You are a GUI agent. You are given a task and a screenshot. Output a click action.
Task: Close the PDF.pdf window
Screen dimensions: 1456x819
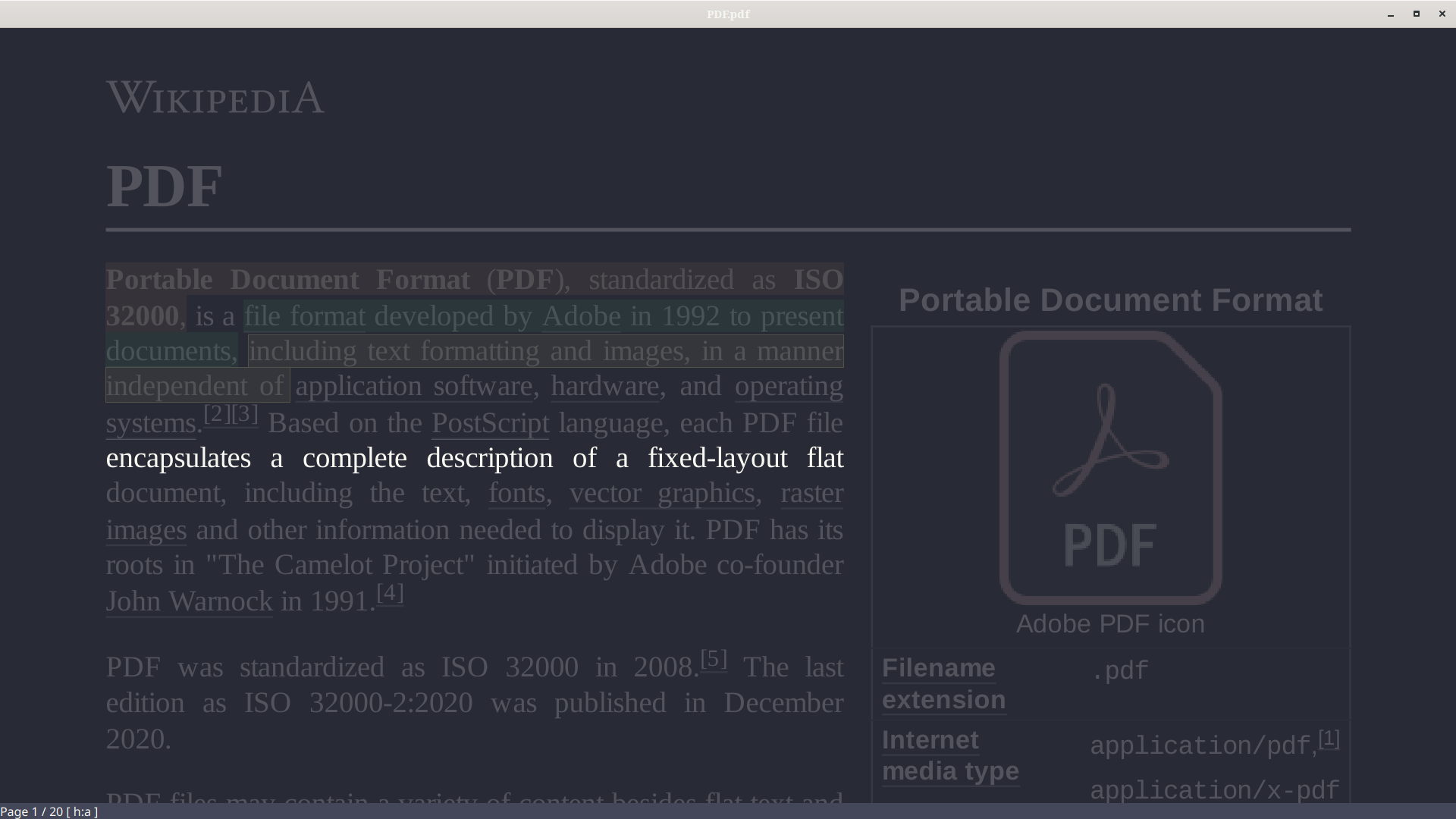1442,14
